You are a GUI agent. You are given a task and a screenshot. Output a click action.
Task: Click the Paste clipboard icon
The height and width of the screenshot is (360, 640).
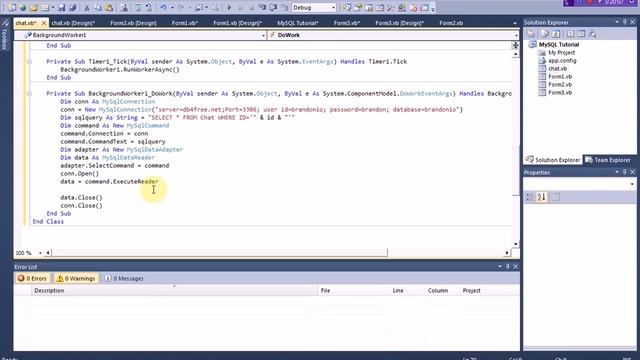(x=109, y=8)
